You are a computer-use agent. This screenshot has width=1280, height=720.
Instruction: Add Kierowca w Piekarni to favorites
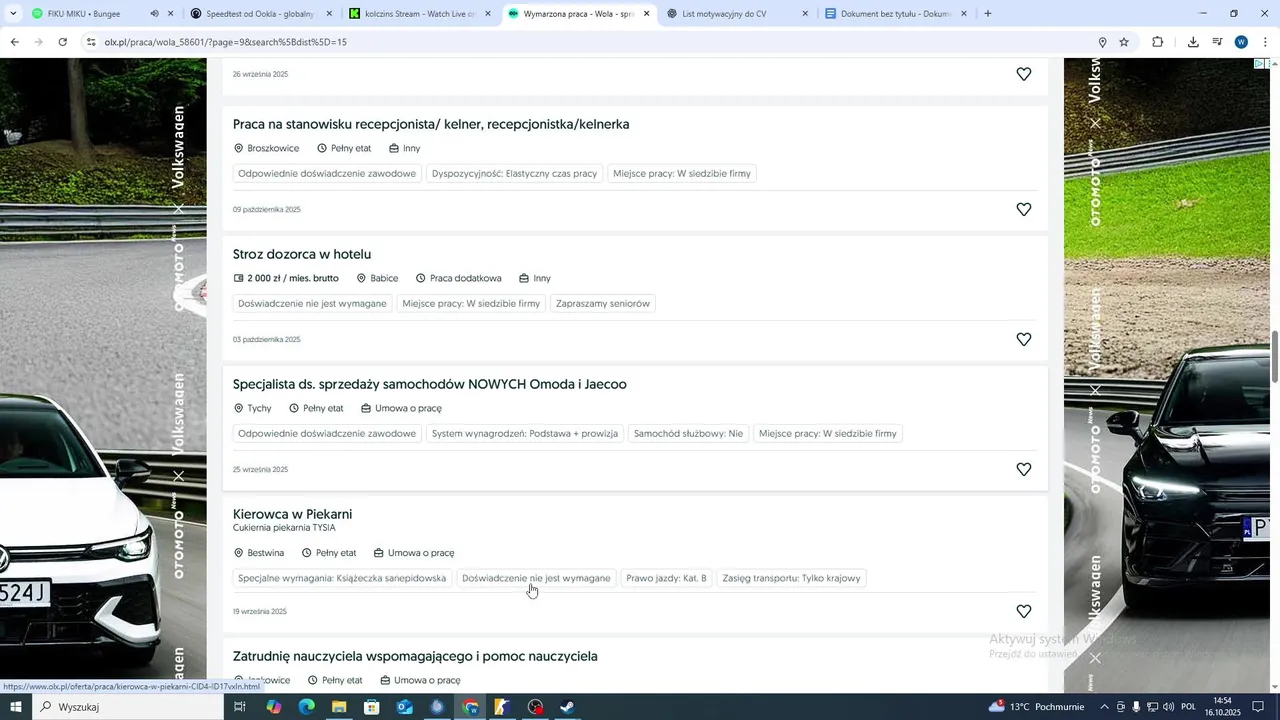click(1024, 611)
